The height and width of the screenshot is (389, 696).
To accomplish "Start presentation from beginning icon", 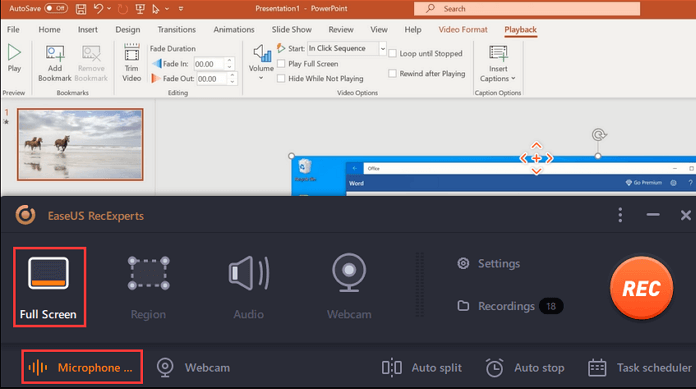I will 140,8.
